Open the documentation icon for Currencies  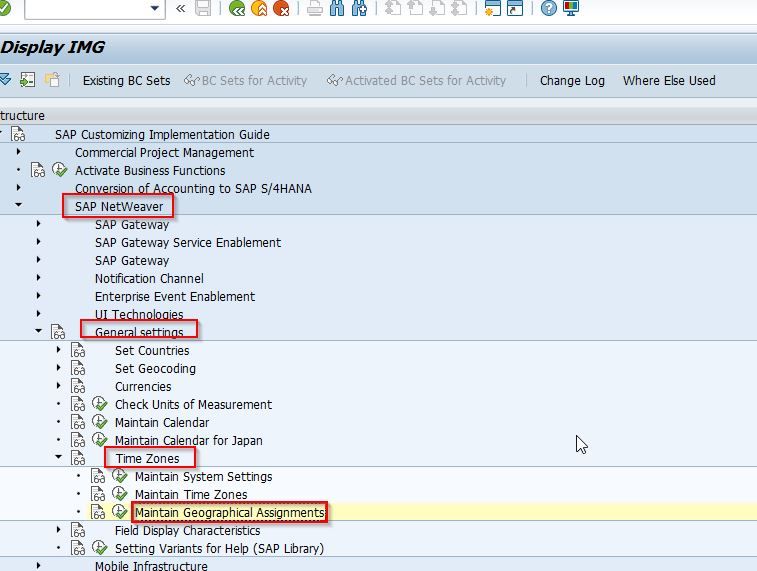78,387
